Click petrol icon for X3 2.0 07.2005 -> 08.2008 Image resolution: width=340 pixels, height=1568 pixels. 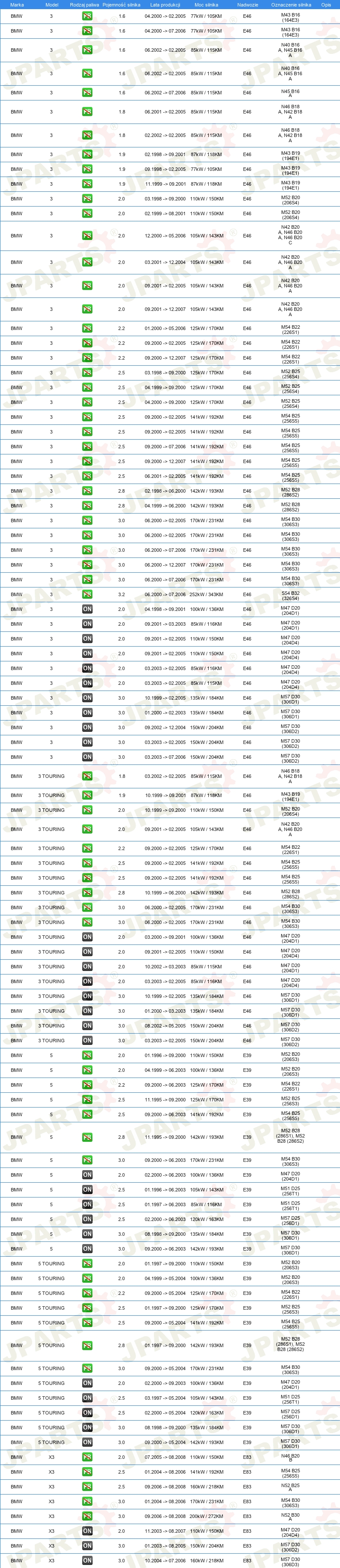(x=87, y=1457)
